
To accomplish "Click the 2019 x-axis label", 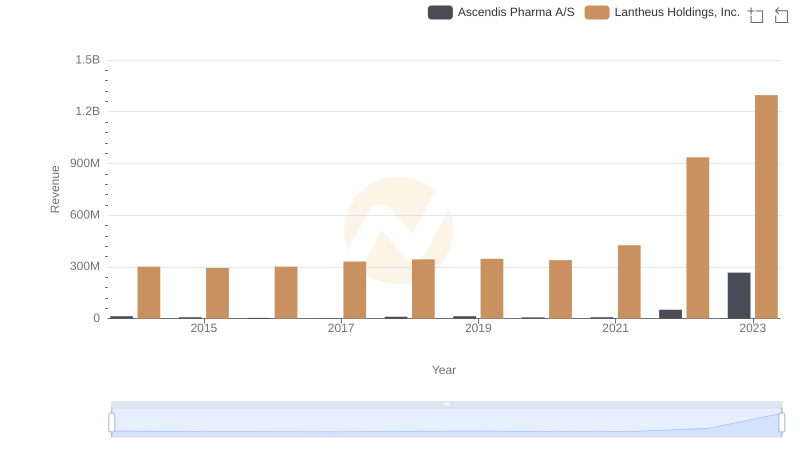I will pos(478,328).
